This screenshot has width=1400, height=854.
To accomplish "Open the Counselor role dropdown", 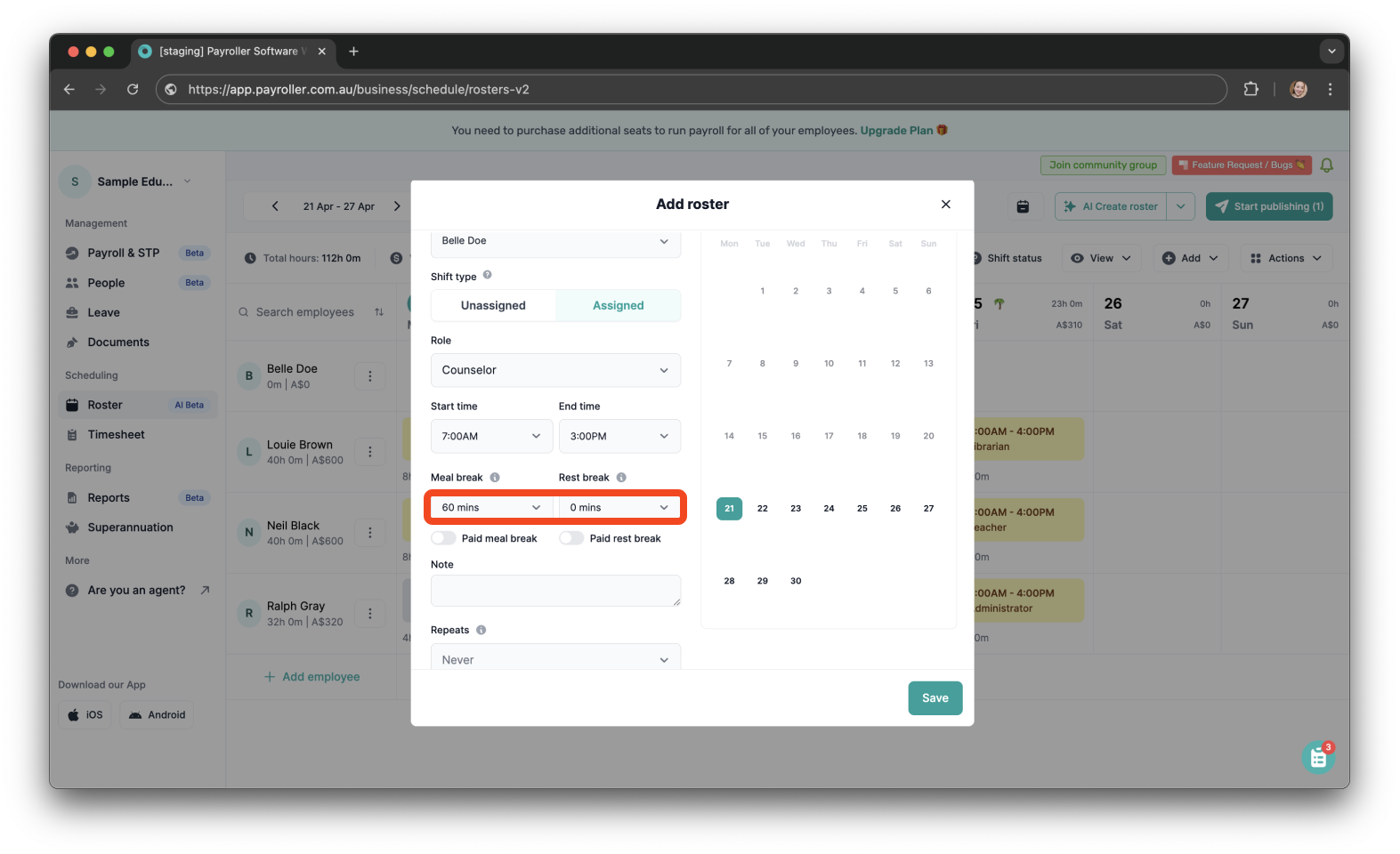I will click(x=555, y=370).
